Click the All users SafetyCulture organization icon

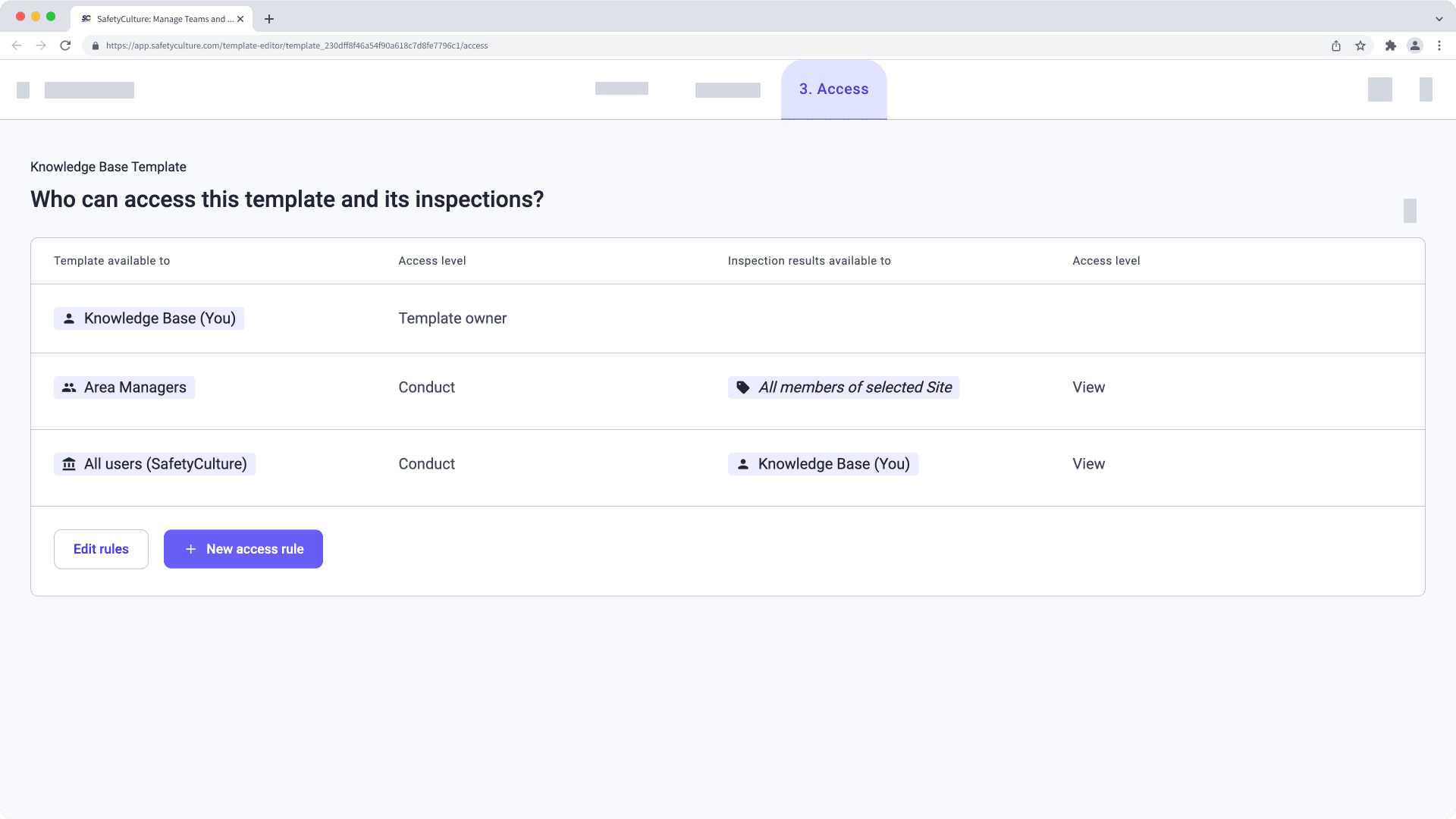click(69, 464)
